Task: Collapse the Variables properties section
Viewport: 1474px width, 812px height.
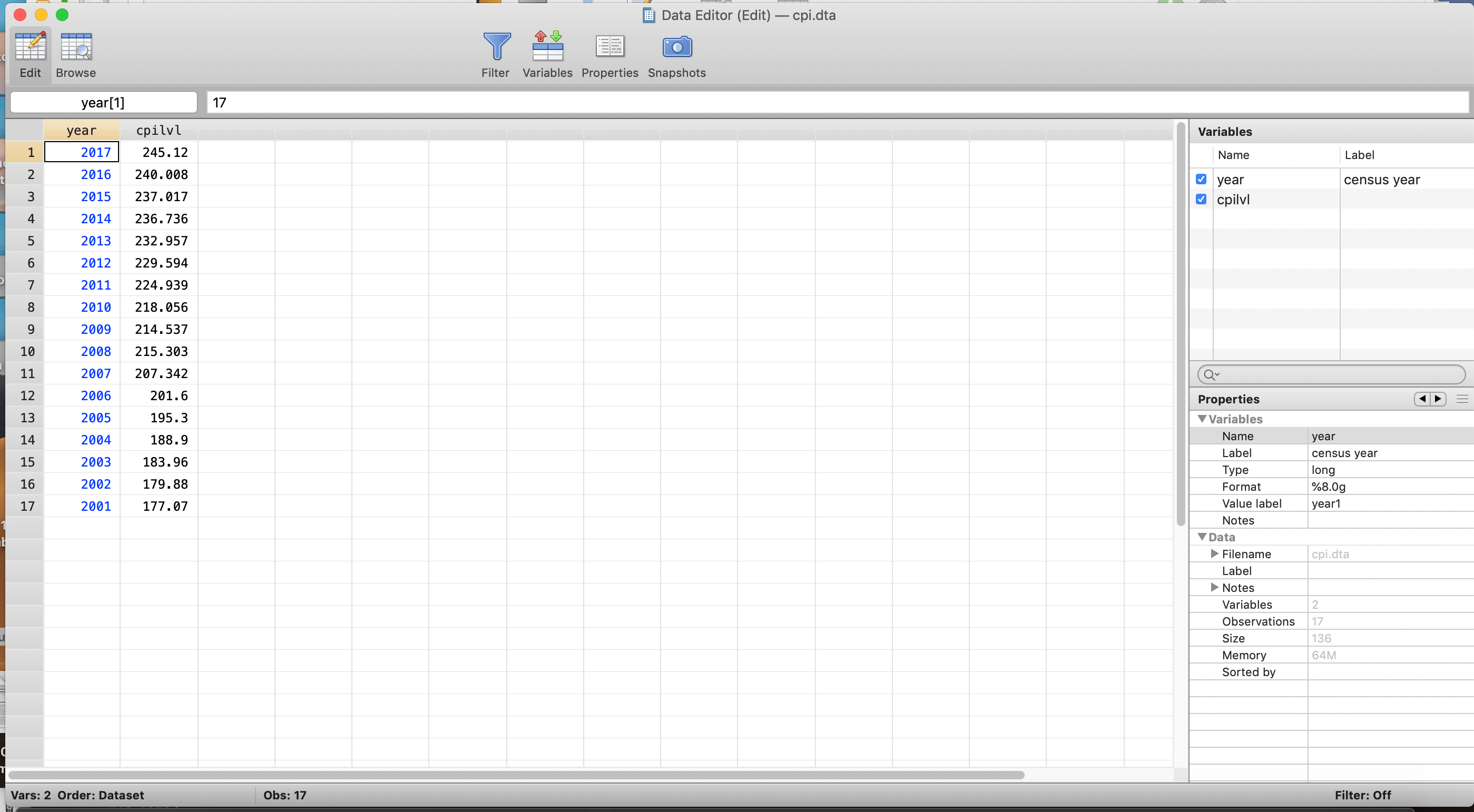Action: 1202,419
